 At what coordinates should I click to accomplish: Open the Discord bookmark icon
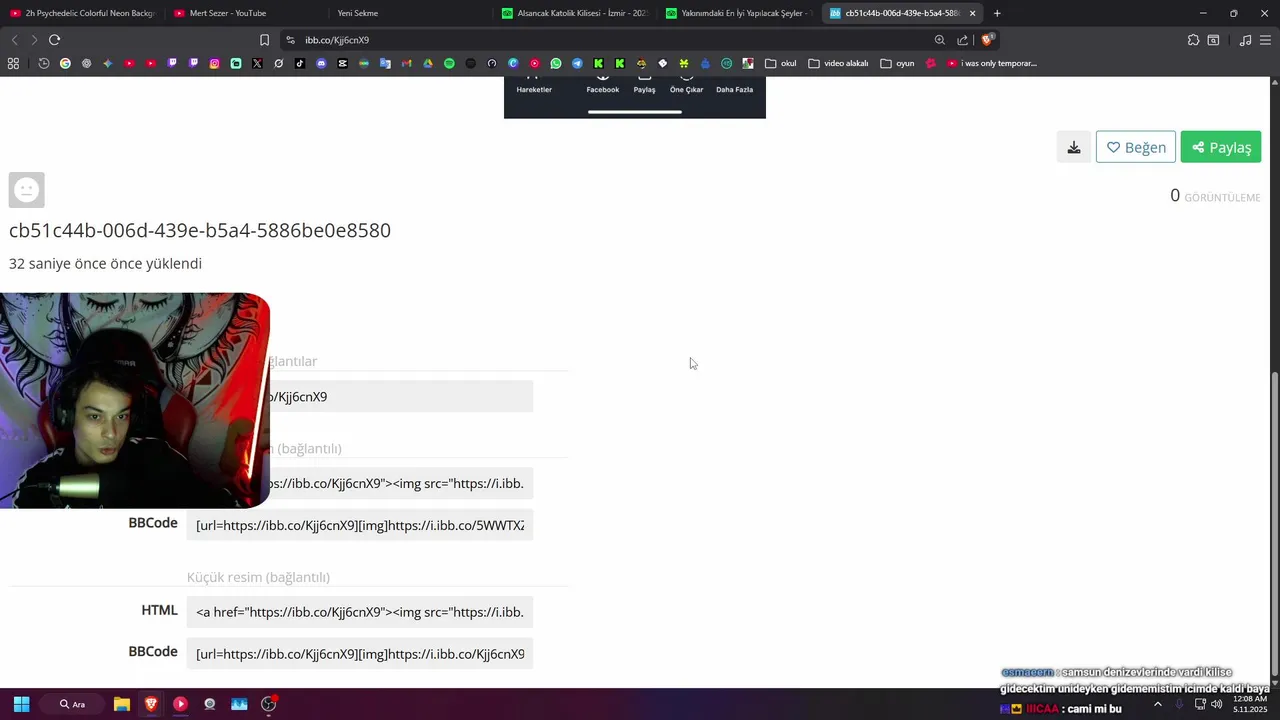[321, 63]
